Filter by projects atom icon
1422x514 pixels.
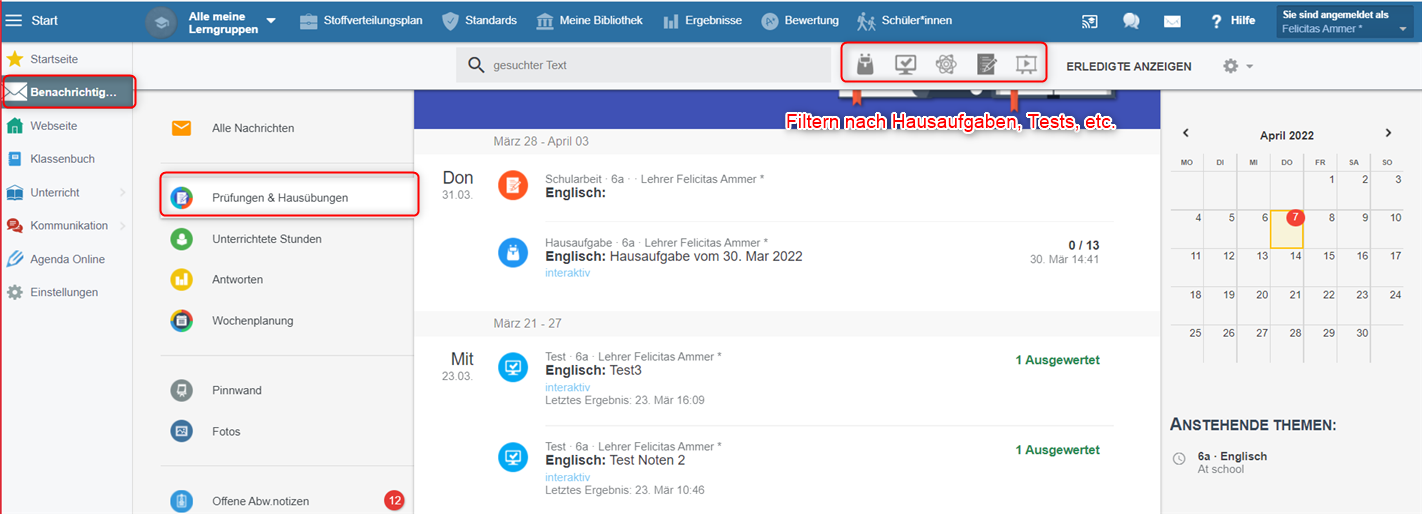coord(945,65)
